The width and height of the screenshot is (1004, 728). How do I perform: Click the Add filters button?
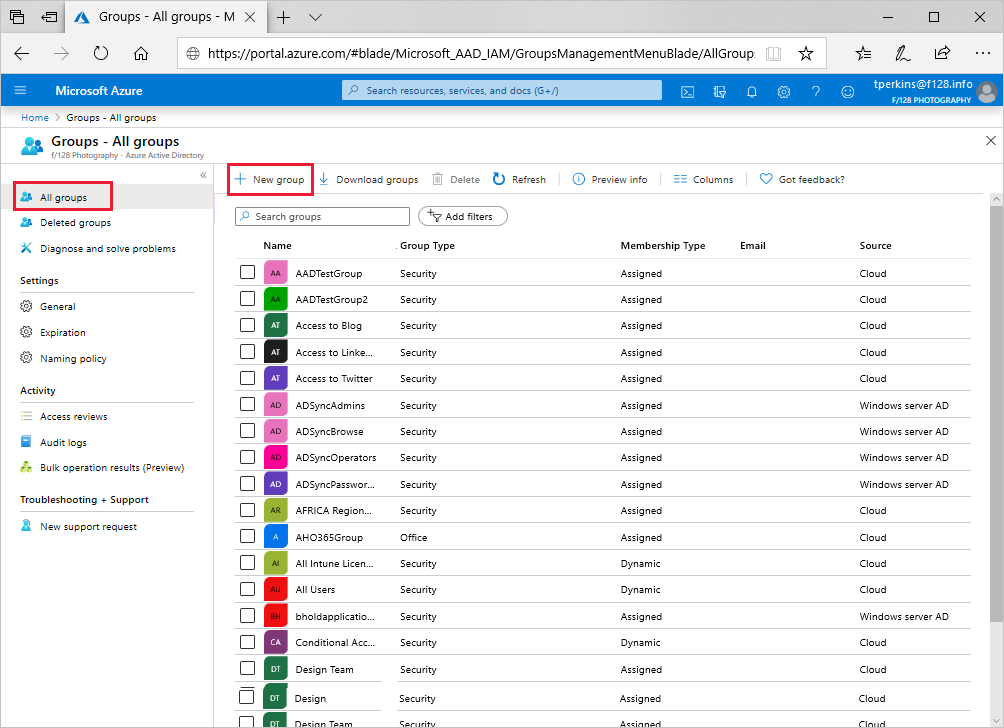click(462, 216)
